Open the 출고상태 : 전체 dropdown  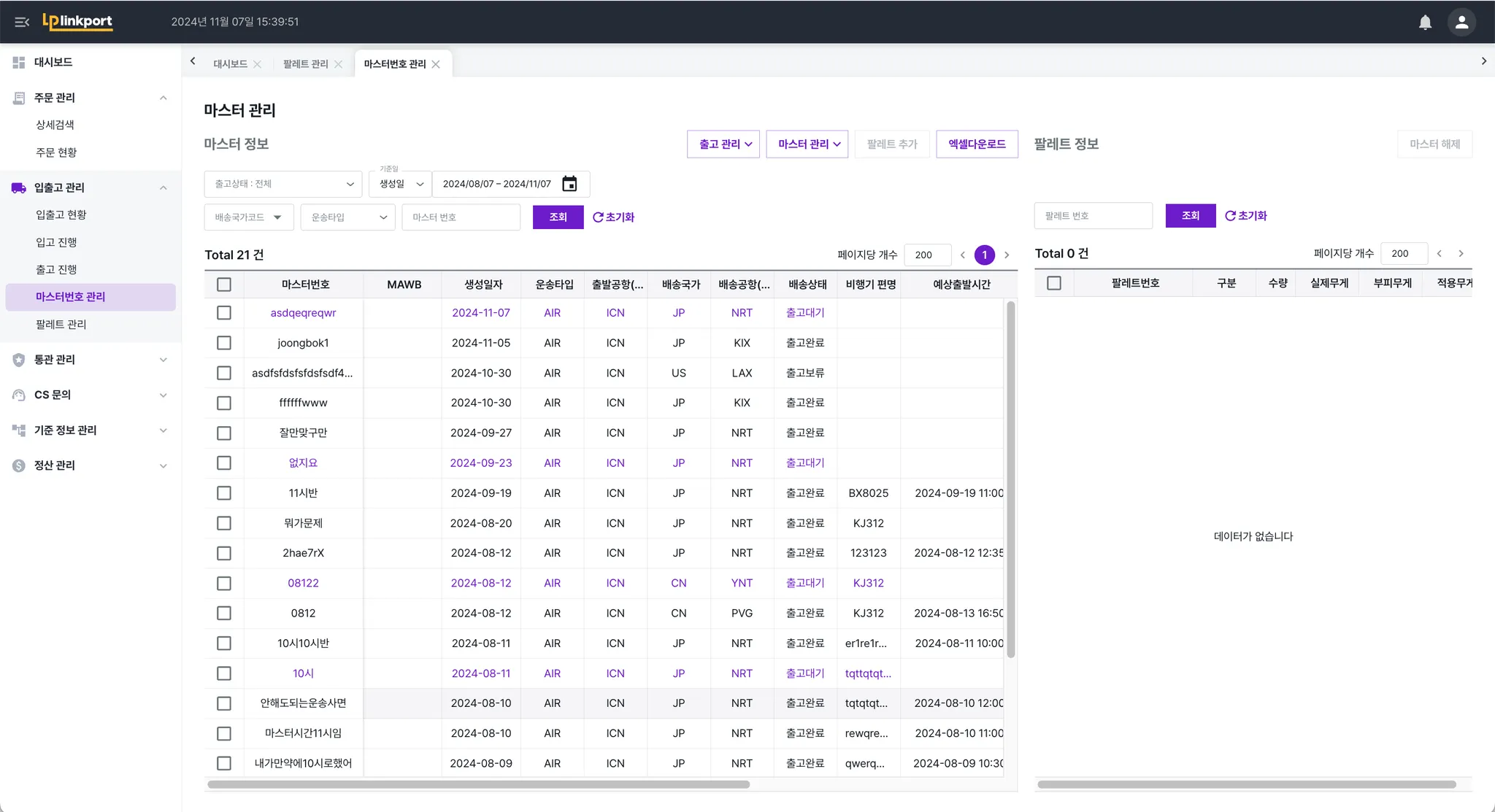pyautogui.click(x=283, y=184)
